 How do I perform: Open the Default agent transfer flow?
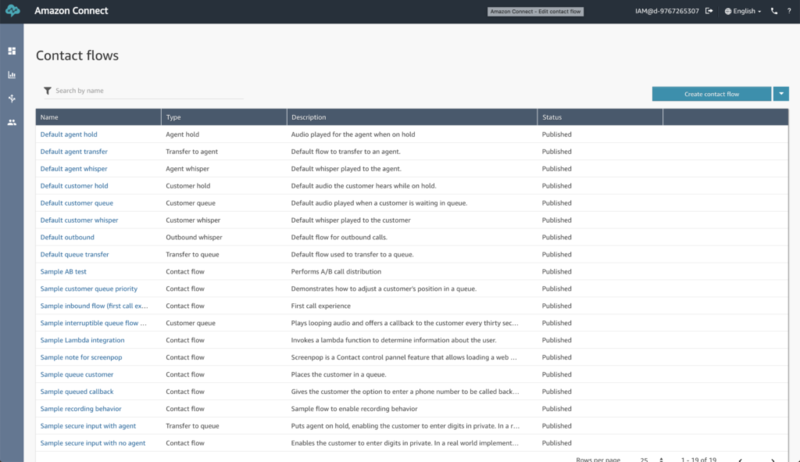tap(73, 151)
